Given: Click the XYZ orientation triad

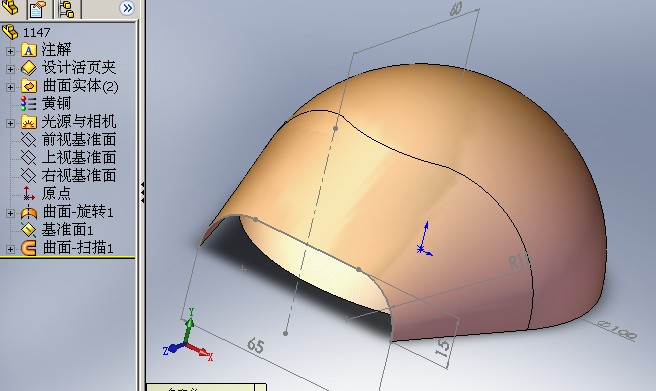Looking at the screenshot, I should pyautogui.click(x=188, y=335).
